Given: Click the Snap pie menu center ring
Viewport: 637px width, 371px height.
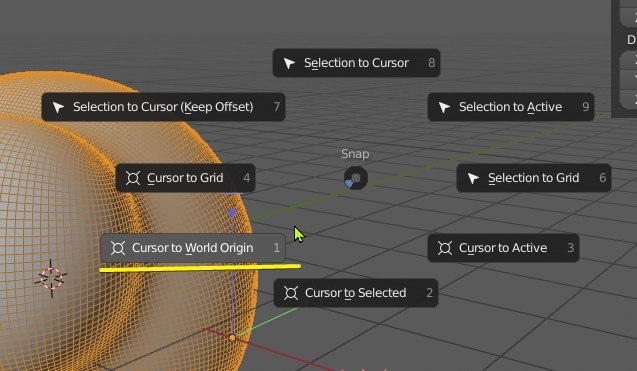Looking at the screenshot, I should tap(356, 178).
